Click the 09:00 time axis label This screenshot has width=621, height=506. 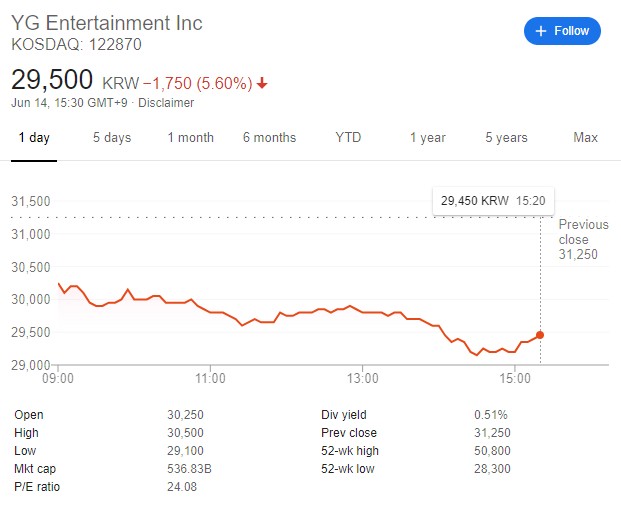point(58,378)
